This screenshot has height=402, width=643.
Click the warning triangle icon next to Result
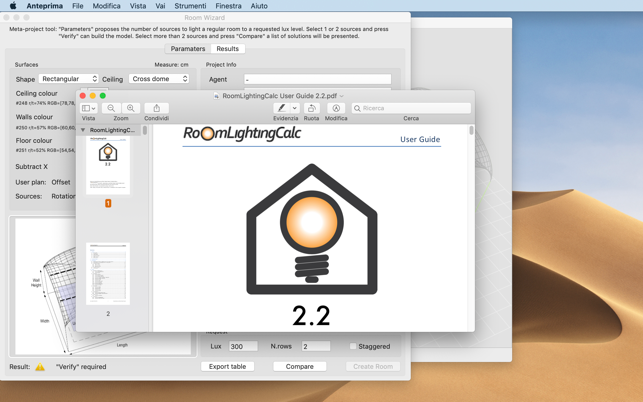click(40, 367)
